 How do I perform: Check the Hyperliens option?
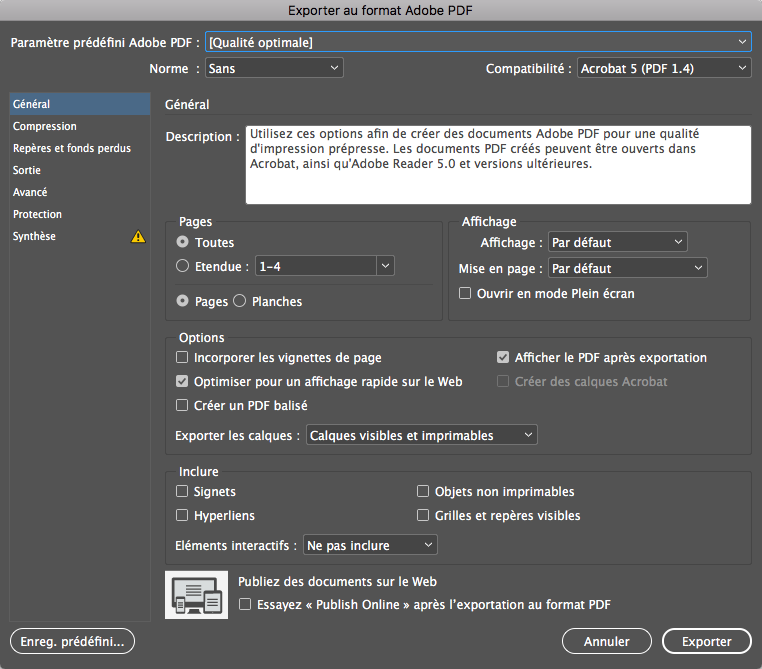(182, 516)
